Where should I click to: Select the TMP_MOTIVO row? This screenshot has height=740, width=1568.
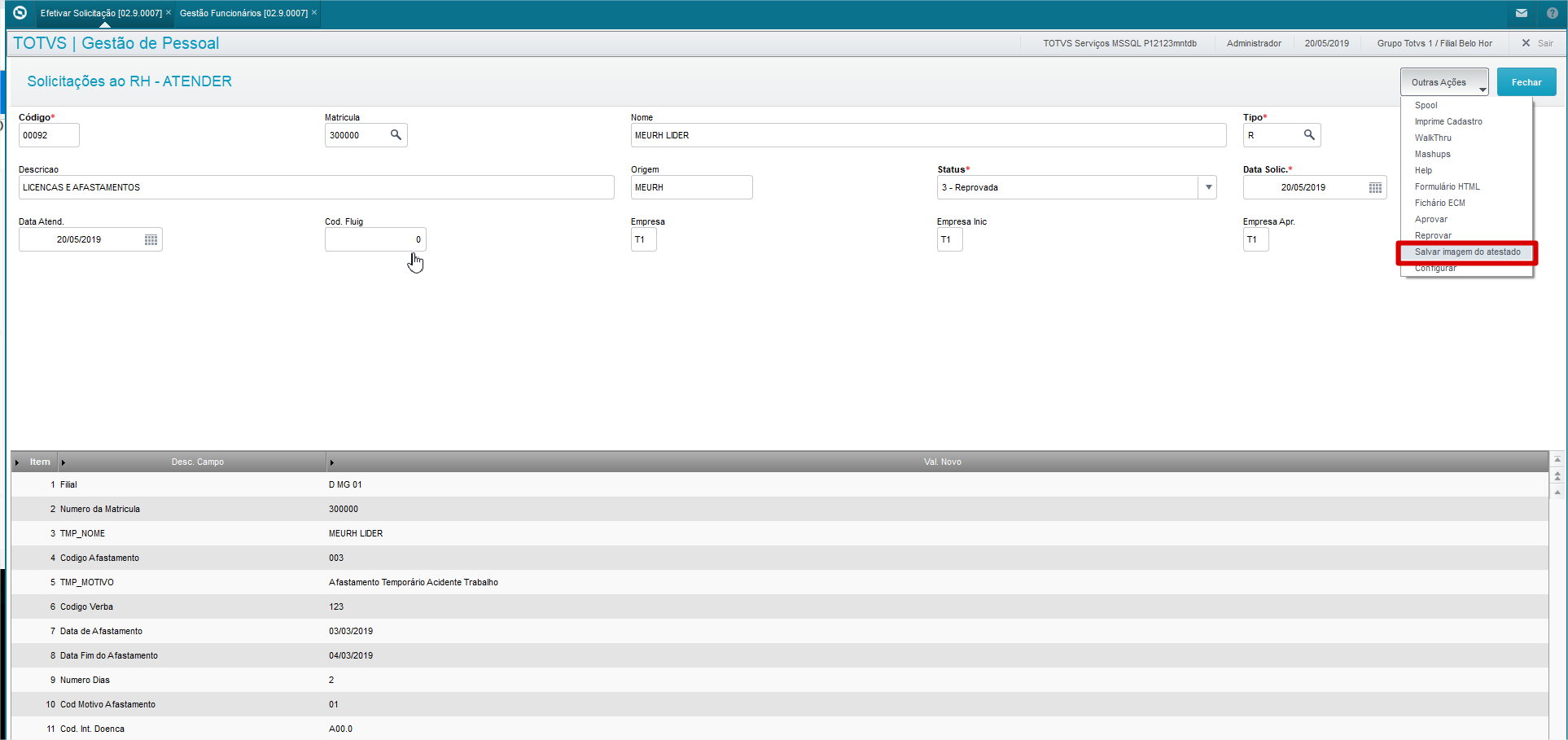click(780, 582)
